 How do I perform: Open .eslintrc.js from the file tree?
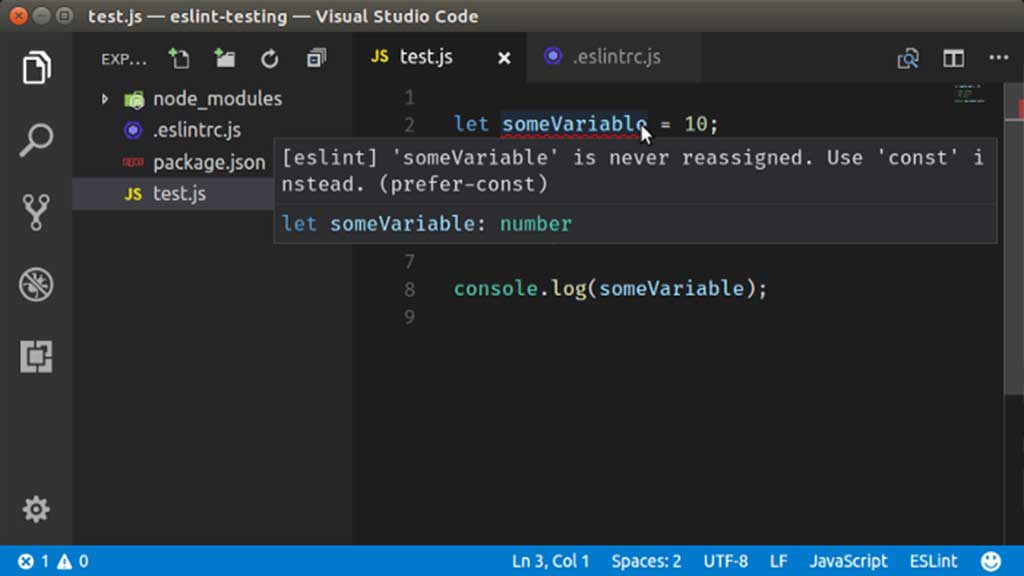(x=197, y=130)
